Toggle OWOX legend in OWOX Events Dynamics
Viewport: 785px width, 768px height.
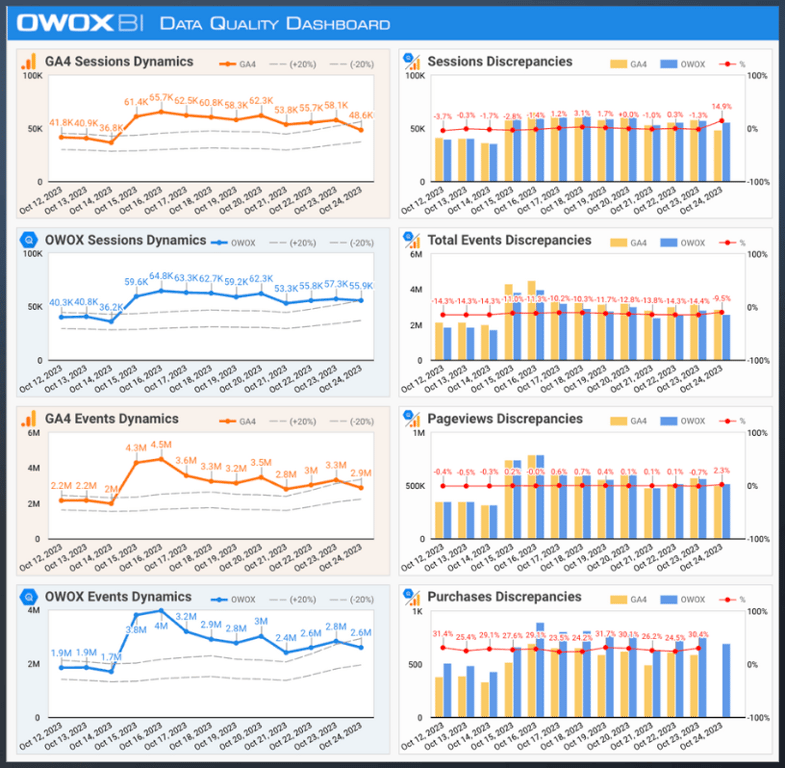(x=233, y=600)
